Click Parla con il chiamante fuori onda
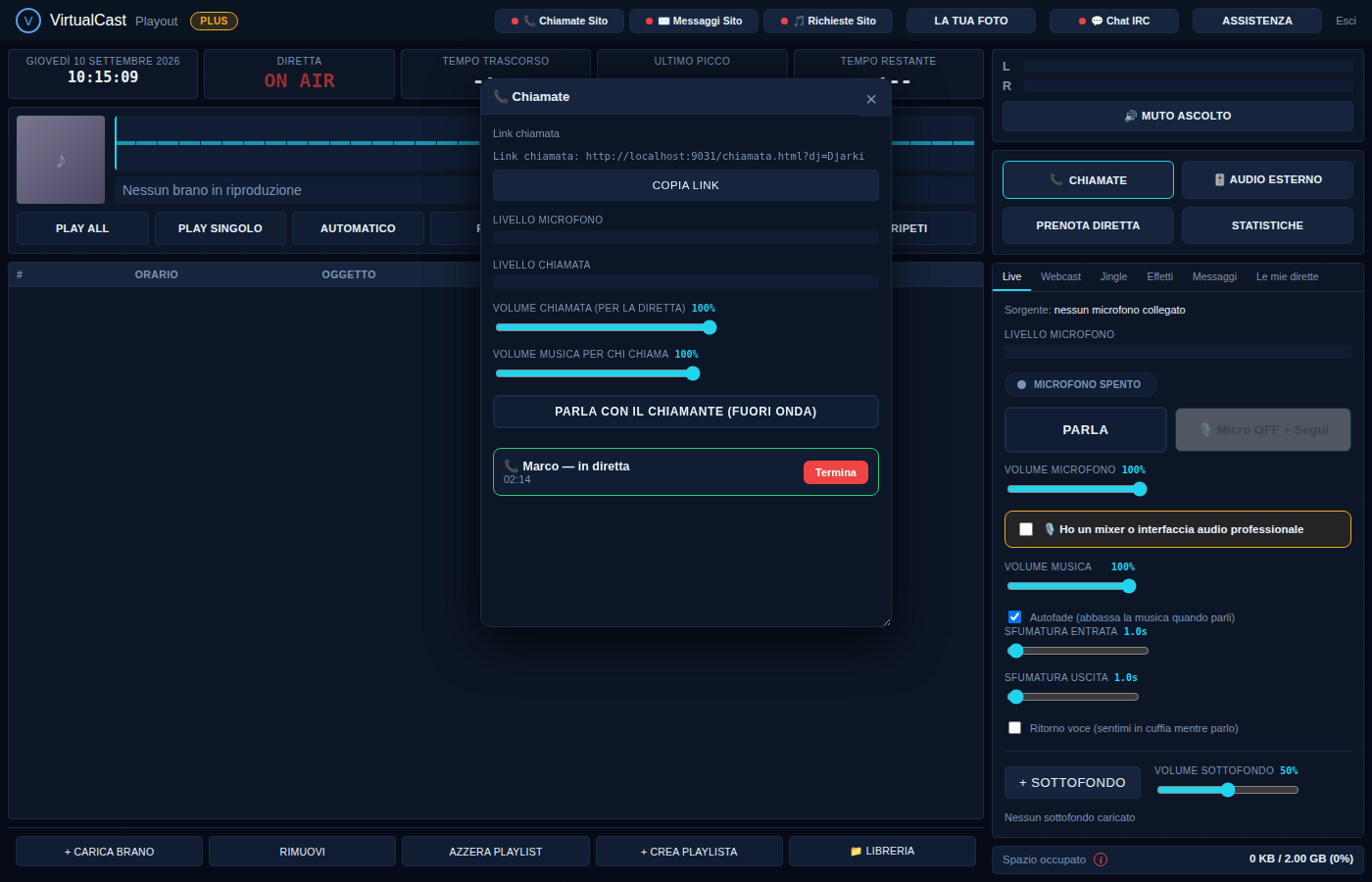Image resolution: width=1372 pixels, height=882 pixels. 686,412
